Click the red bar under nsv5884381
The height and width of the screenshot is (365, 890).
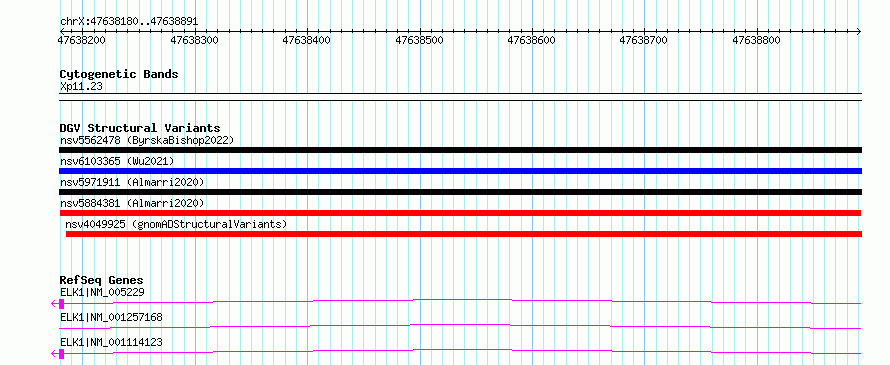coord(460,213)
